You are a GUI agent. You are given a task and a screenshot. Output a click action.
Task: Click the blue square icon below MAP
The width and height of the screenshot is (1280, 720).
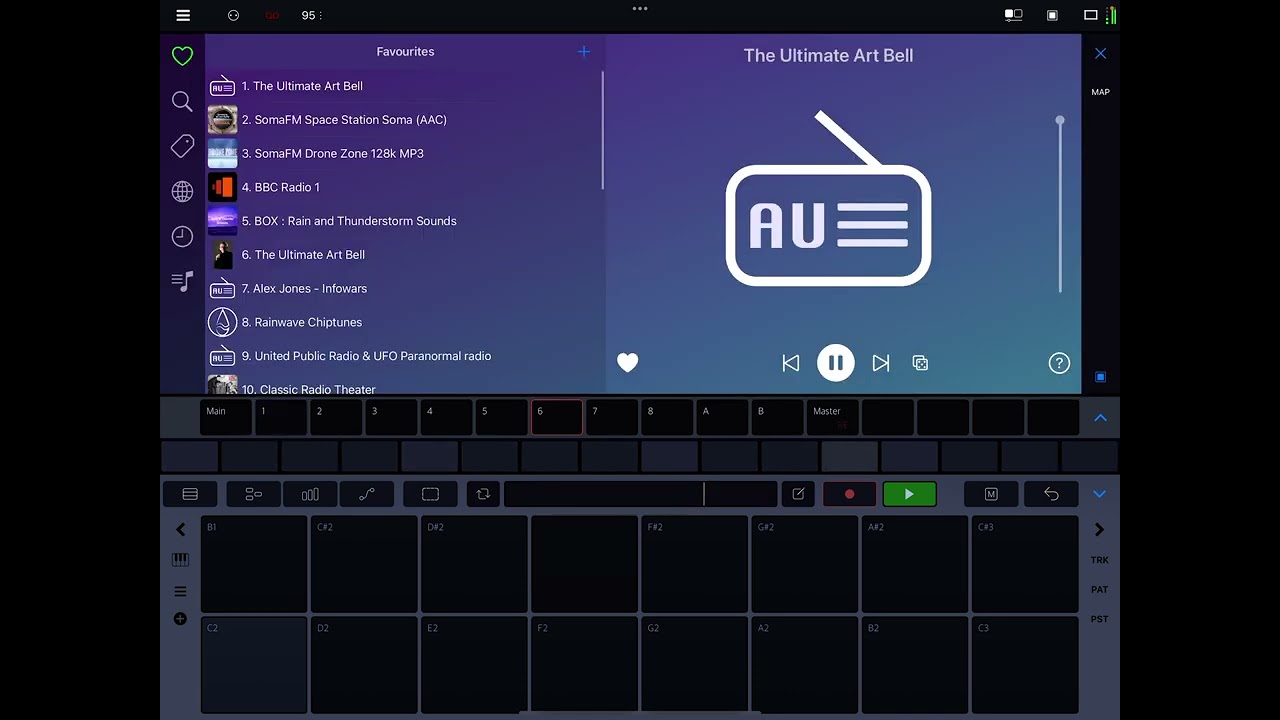click(x=1100, y=377)
